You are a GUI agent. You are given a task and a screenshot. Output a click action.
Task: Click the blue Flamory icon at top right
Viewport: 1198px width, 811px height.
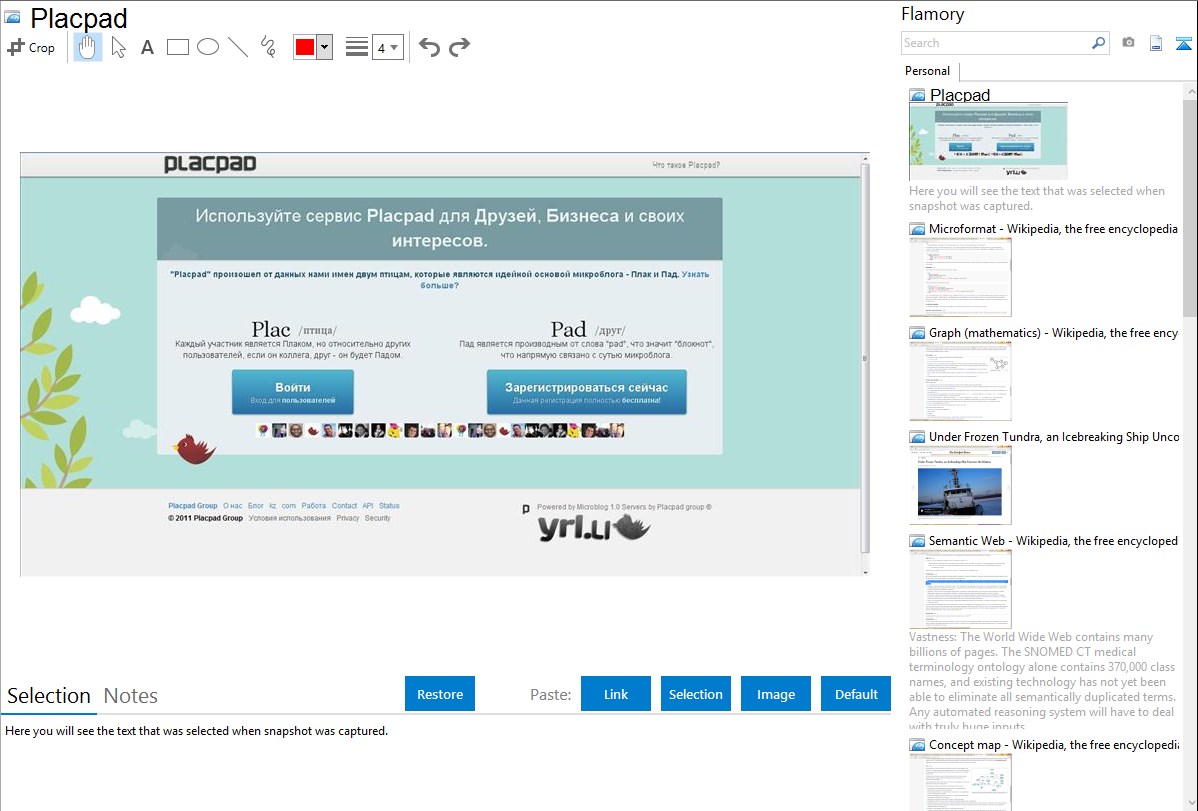[1183, 43]
